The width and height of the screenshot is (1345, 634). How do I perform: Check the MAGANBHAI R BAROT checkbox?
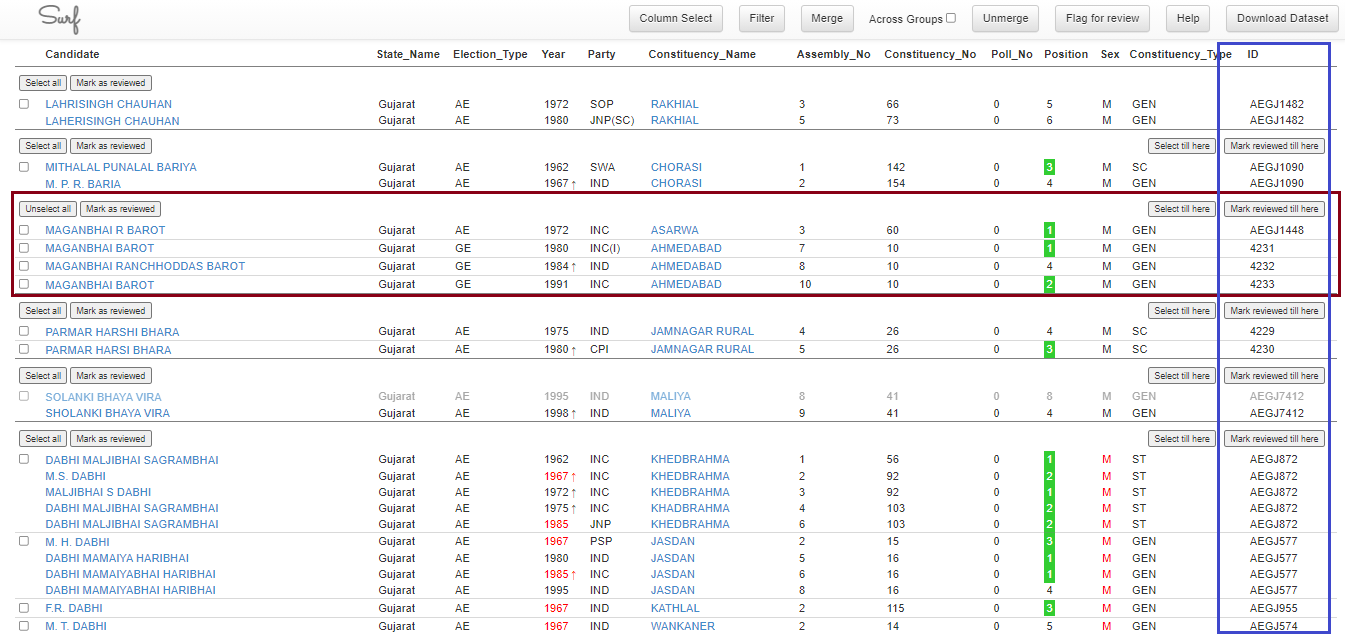point(24,230)
